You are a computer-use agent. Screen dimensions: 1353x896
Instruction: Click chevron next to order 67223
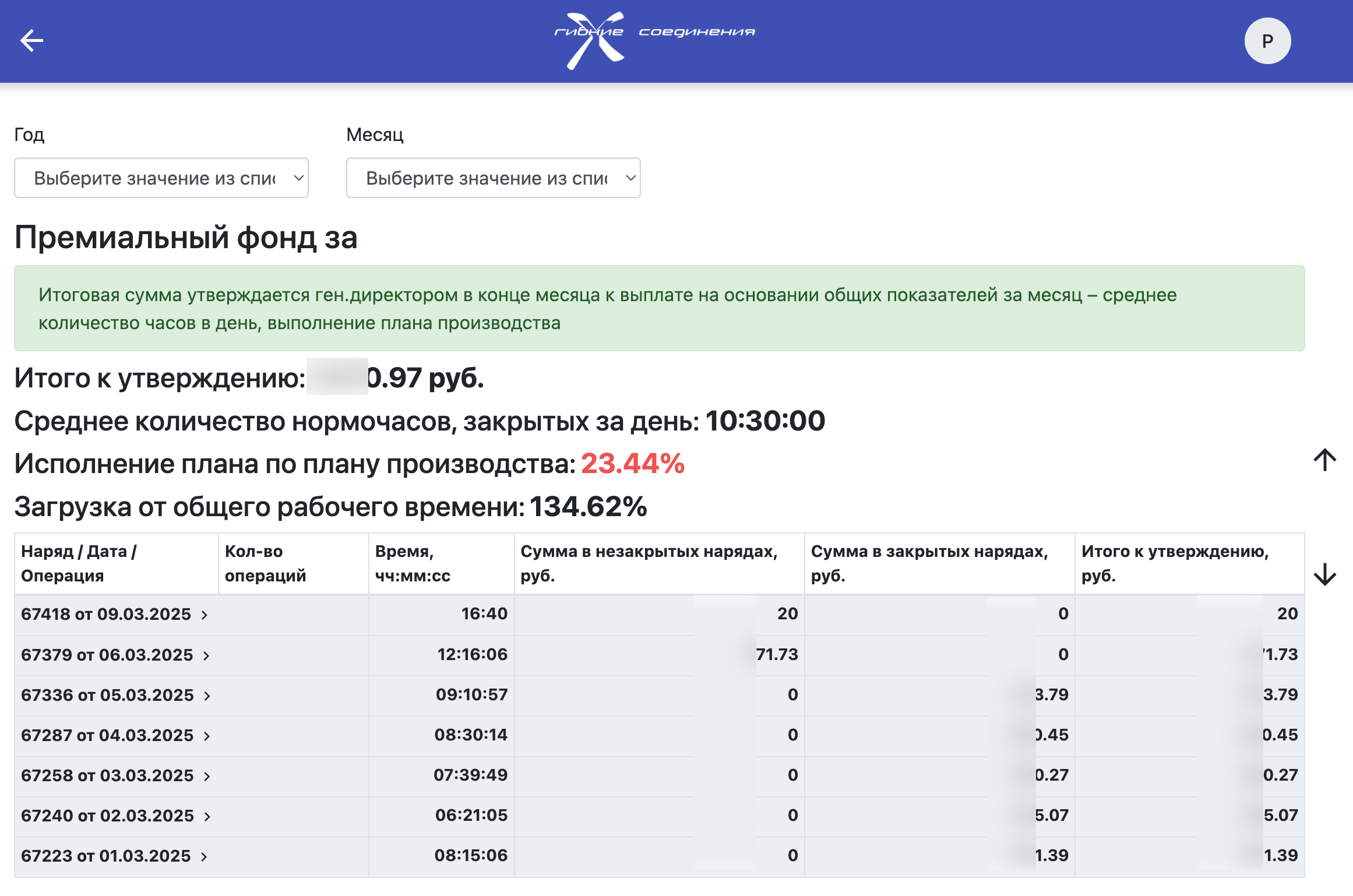[x=205, y=856]
